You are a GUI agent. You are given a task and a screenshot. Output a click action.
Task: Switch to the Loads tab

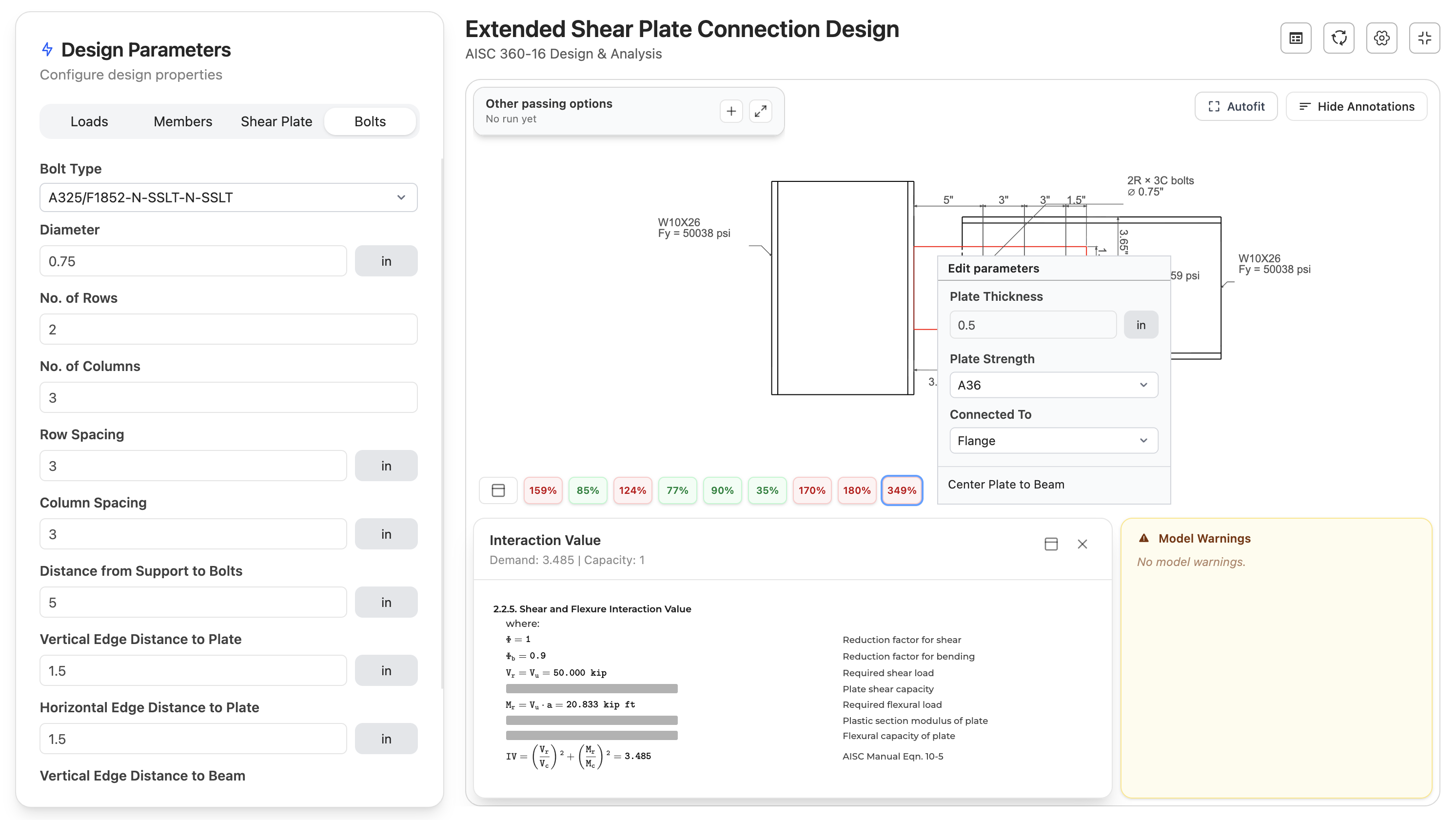(89, 121)
